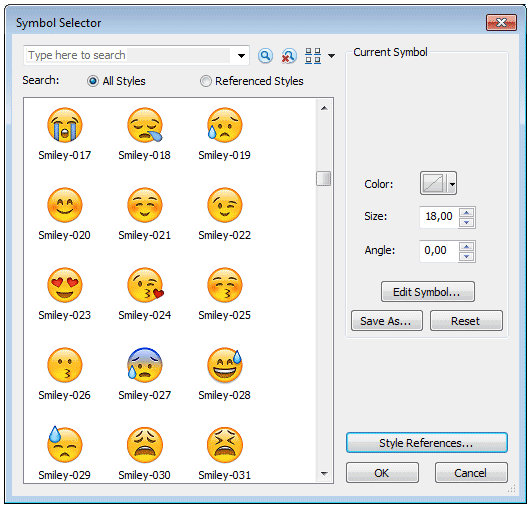Select the Referenced Styles radio button
Viewport: 530px width, 506px height.
pos(206,81)
